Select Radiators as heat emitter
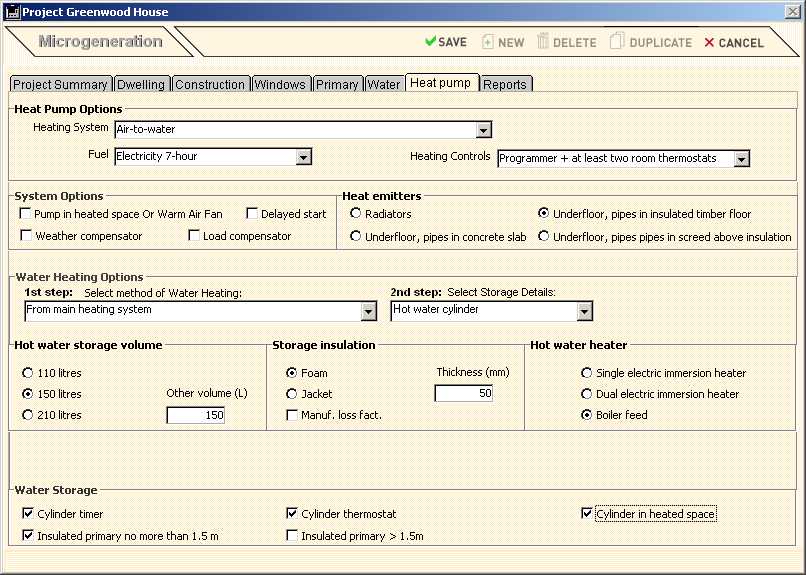Viewport: 806px width, 575px height. (355, 214)
